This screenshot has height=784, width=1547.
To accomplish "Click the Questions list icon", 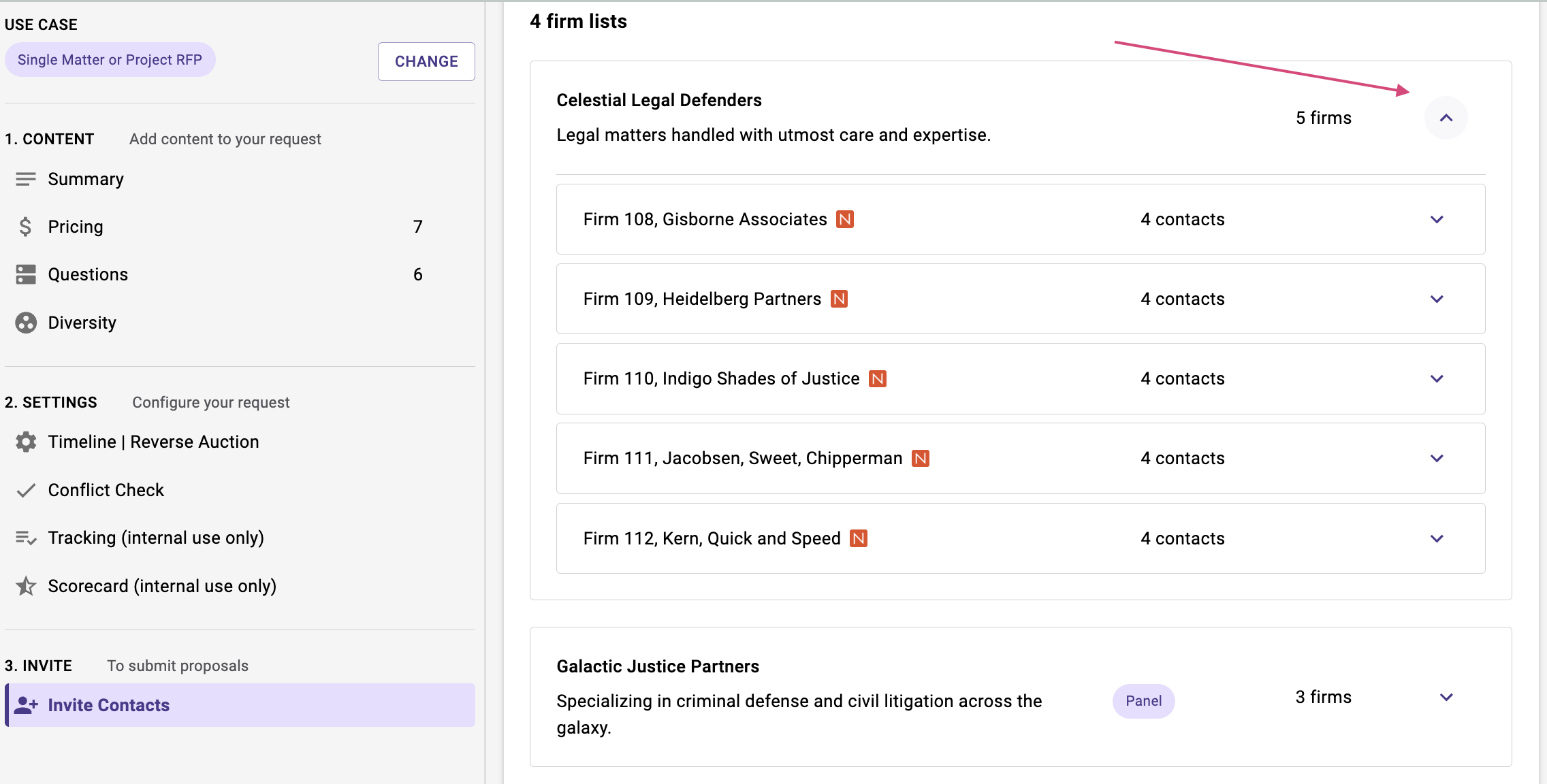I will (x=26, y=274).
